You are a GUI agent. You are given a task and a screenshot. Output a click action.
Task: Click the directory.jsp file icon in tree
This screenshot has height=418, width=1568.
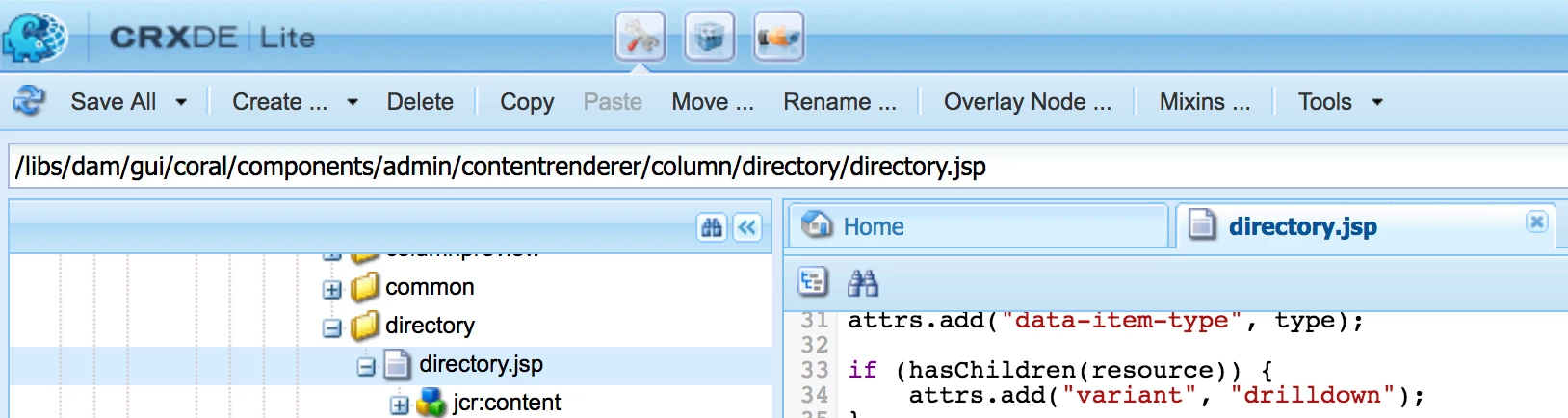click(397, 364)
